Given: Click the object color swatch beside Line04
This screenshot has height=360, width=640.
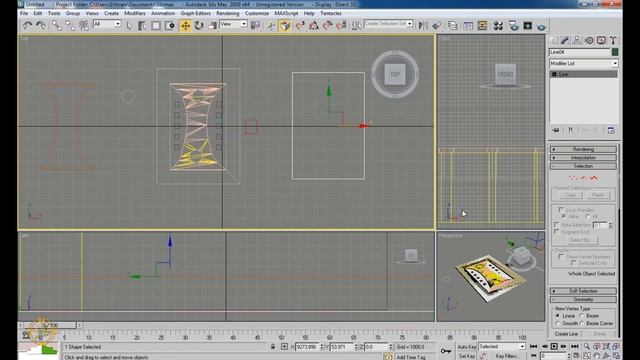Looking at the screenshot, I should 615,52.
